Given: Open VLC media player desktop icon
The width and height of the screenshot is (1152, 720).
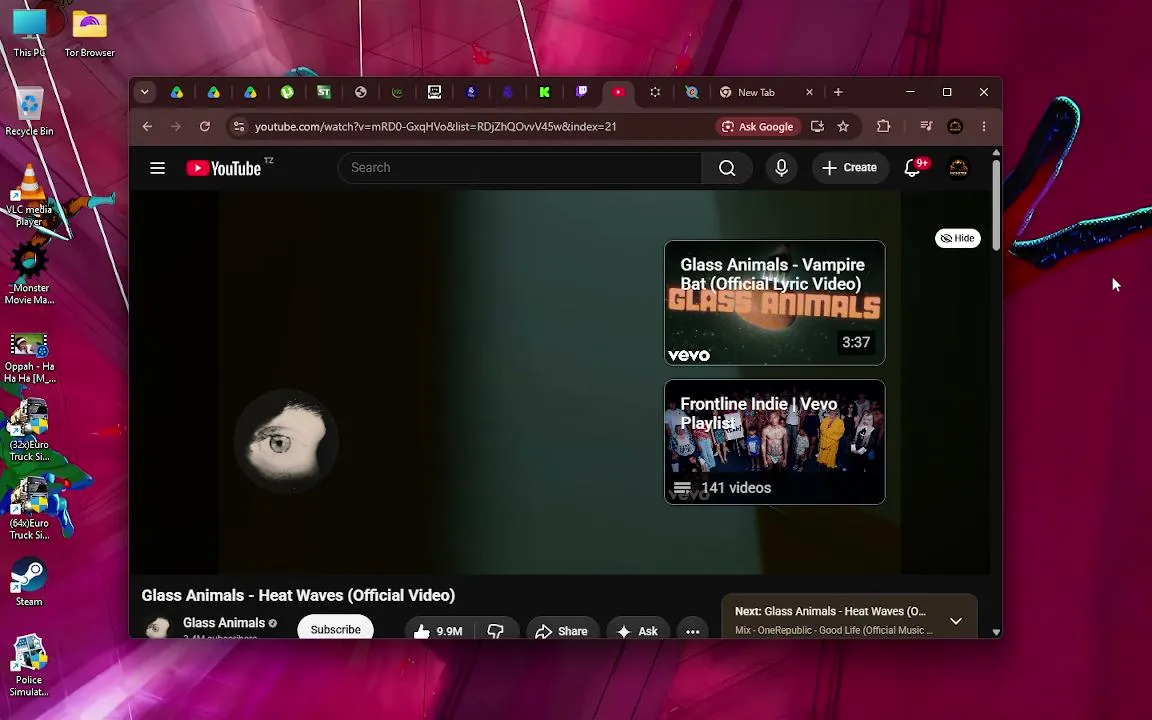Looking at the screenshot, I should (29, 195).
